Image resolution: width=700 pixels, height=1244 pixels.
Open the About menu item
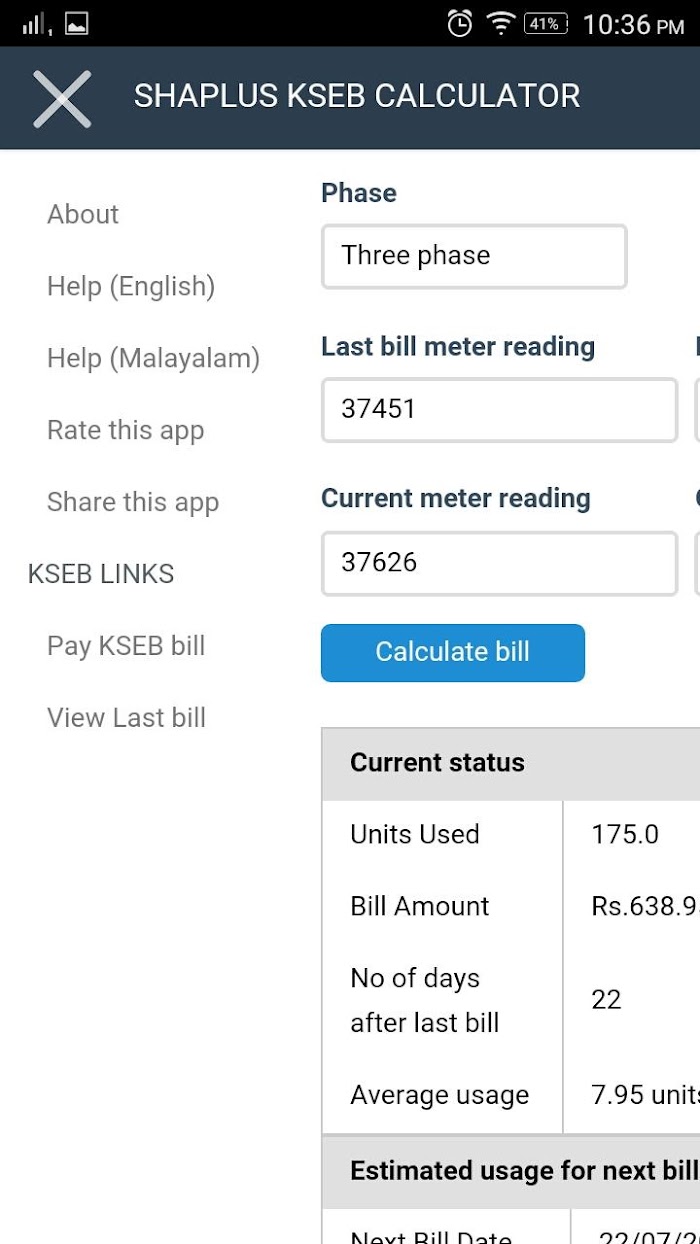click(x=83, y=214)
